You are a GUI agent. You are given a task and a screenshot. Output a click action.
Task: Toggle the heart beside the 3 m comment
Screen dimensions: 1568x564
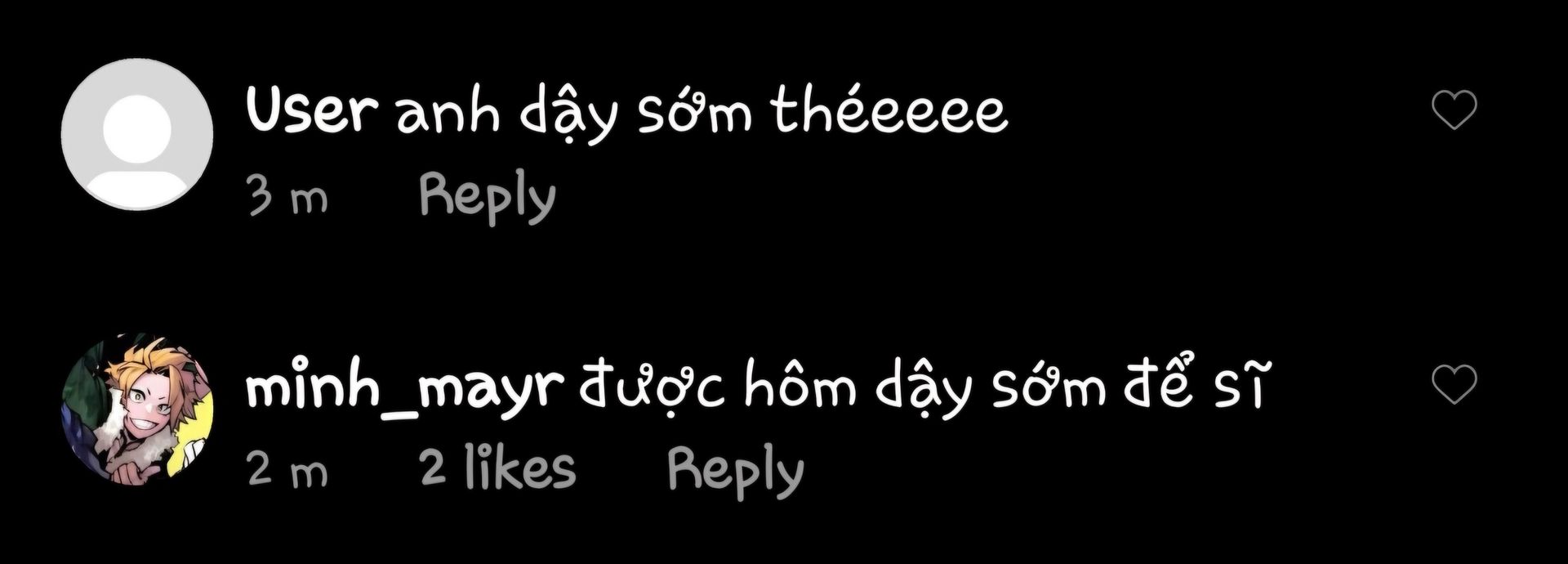tap(1454, 110)
